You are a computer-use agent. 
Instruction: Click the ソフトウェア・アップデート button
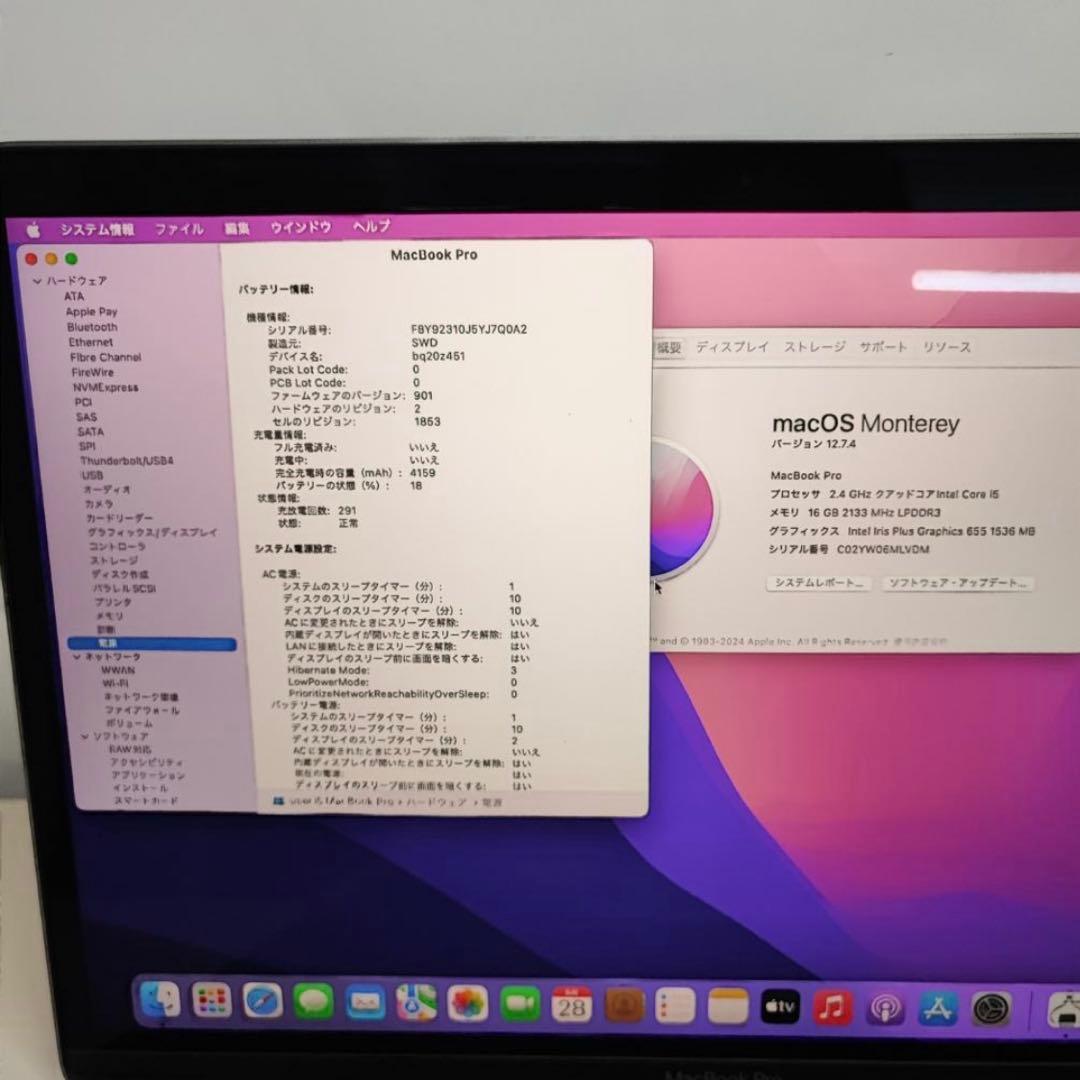[x=957, y=583]
